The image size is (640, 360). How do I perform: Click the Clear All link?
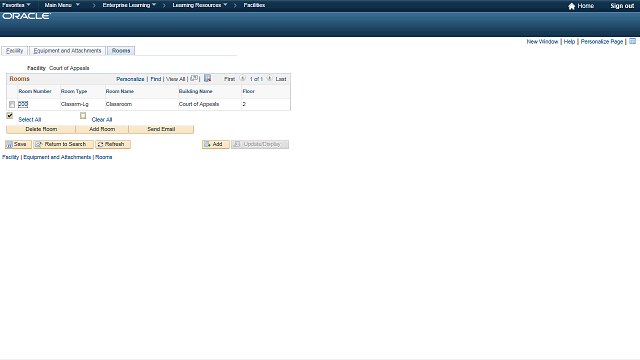[x=102, y=120]
